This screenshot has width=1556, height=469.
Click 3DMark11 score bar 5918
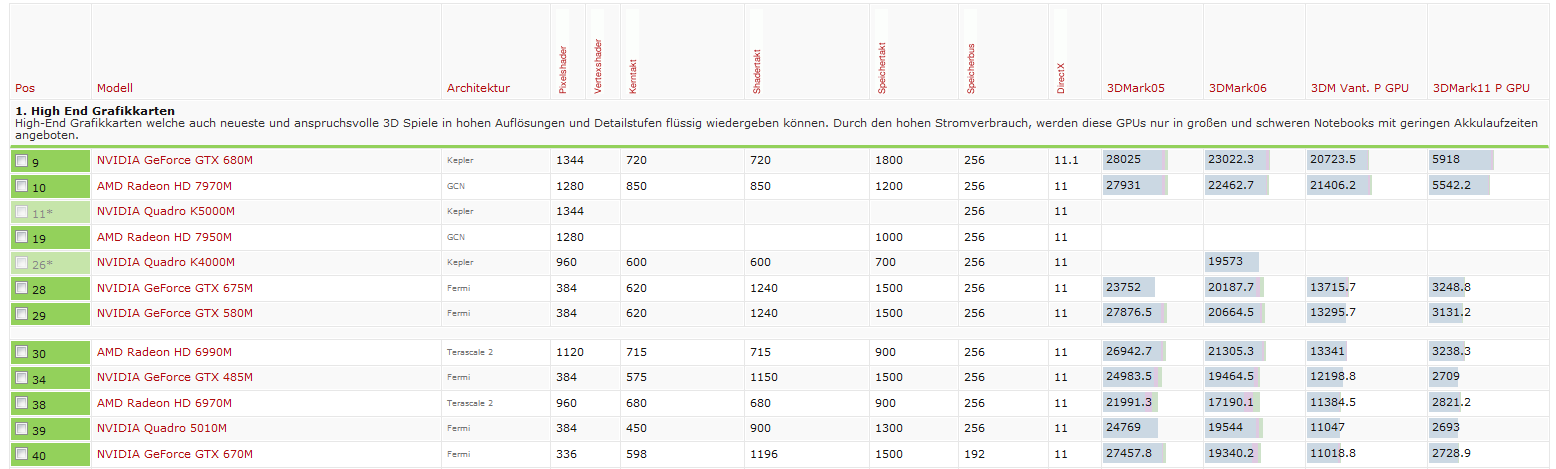(1461, 160)
